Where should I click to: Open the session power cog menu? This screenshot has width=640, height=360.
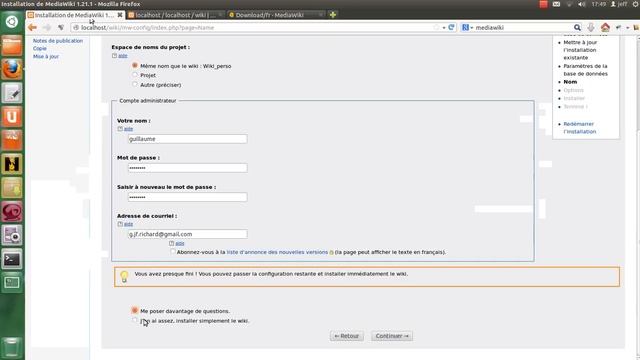635,4
